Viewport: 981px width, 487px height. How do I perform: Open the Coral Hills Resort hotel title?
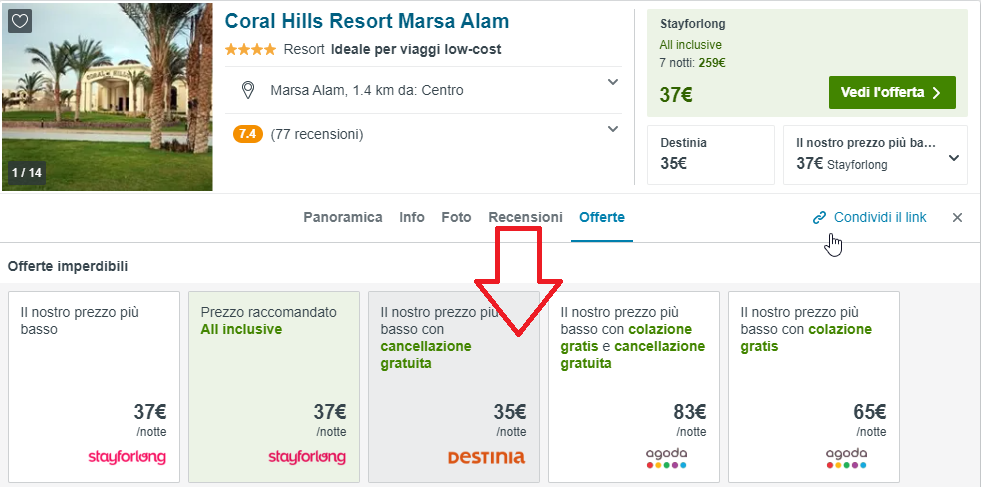point(366,21)
